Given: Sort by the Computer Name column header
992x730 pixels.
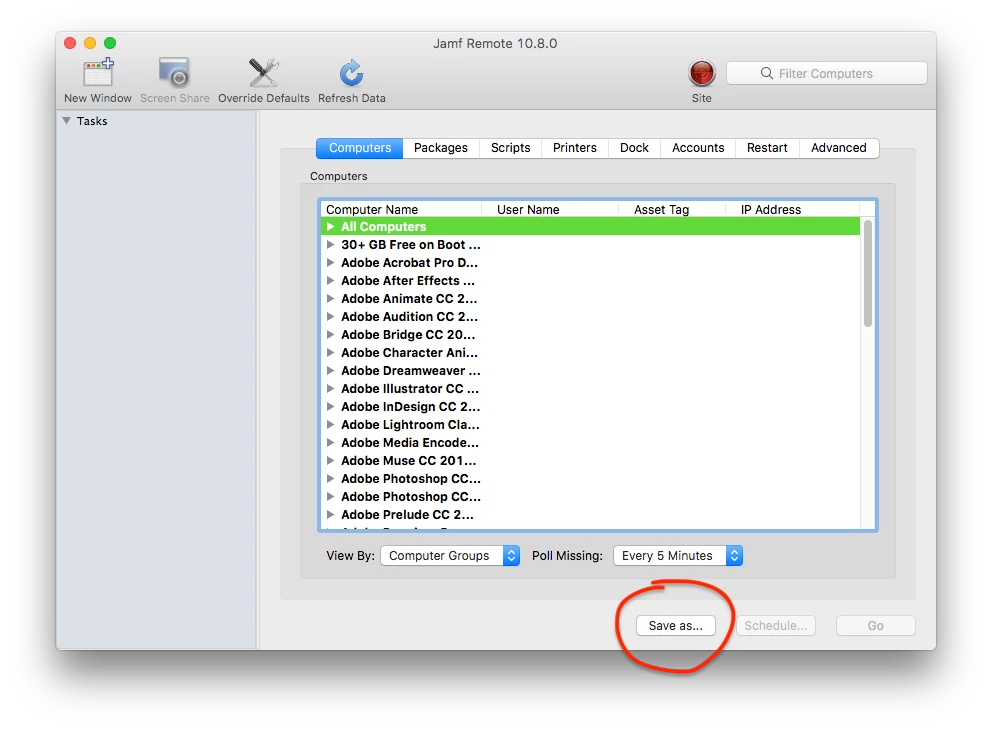Looking at the screenshot, I should coord(401,209).
